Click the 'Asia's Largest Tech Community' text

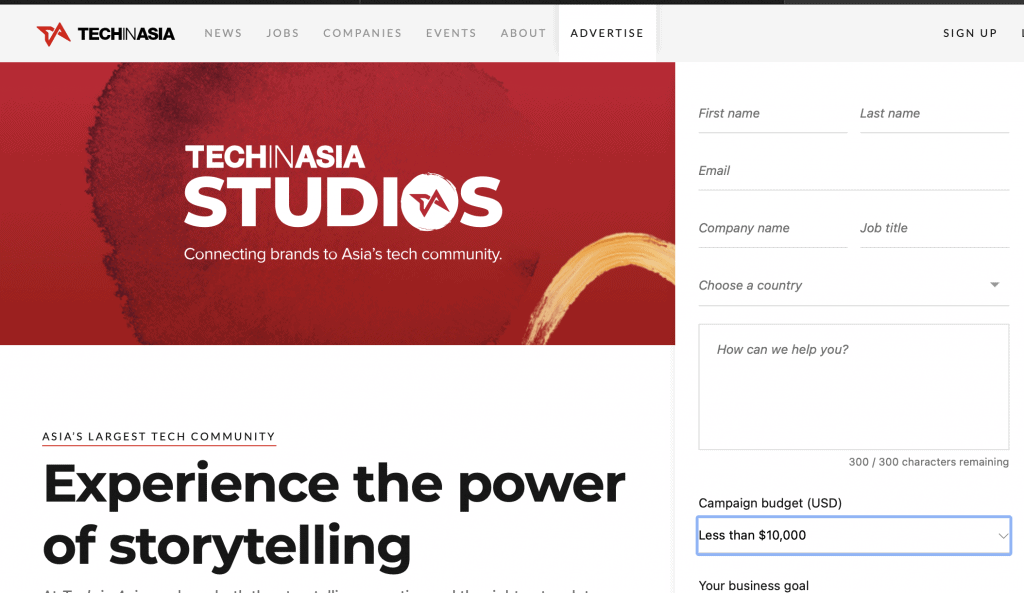click(159, 436)
